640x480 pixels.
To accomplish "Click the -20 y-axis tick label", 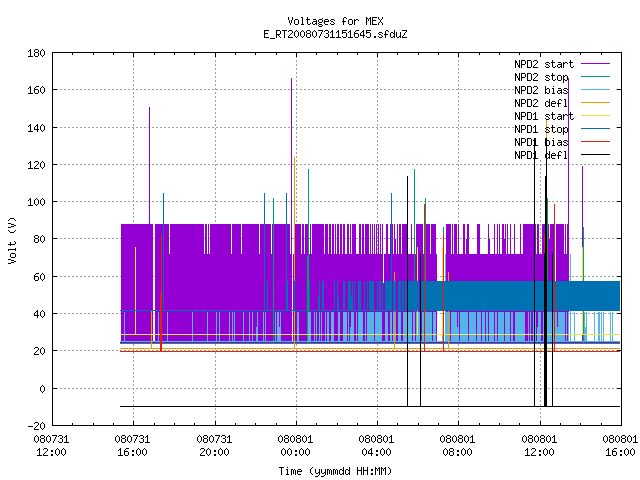I will coord(36,426).
